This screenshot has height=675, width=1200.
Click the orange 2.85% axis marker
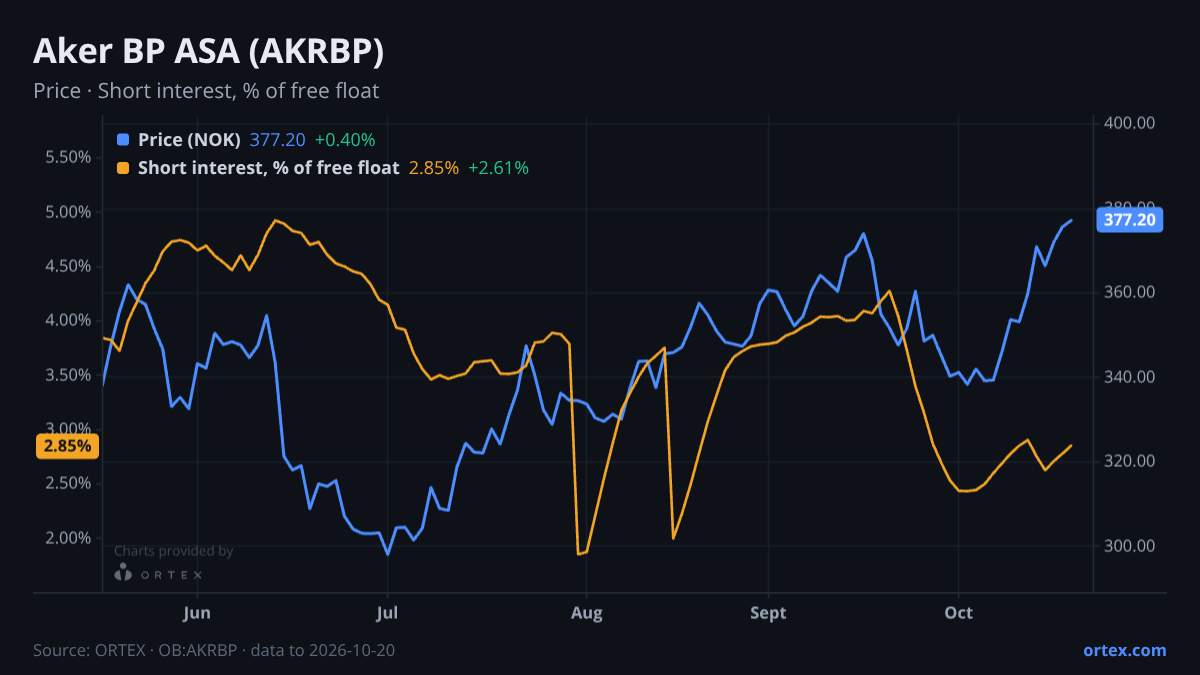coord(68,446)
